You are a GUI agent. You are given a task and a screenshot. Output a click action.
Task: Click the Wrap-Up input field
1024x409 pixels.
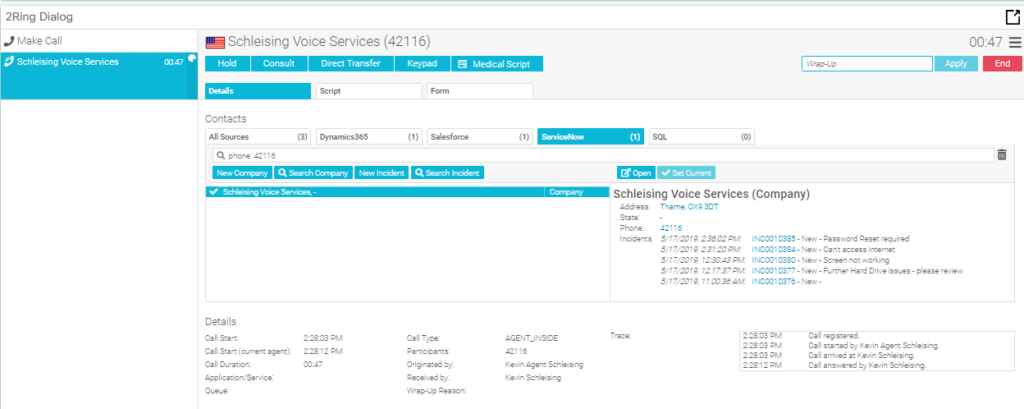(866, 64)
